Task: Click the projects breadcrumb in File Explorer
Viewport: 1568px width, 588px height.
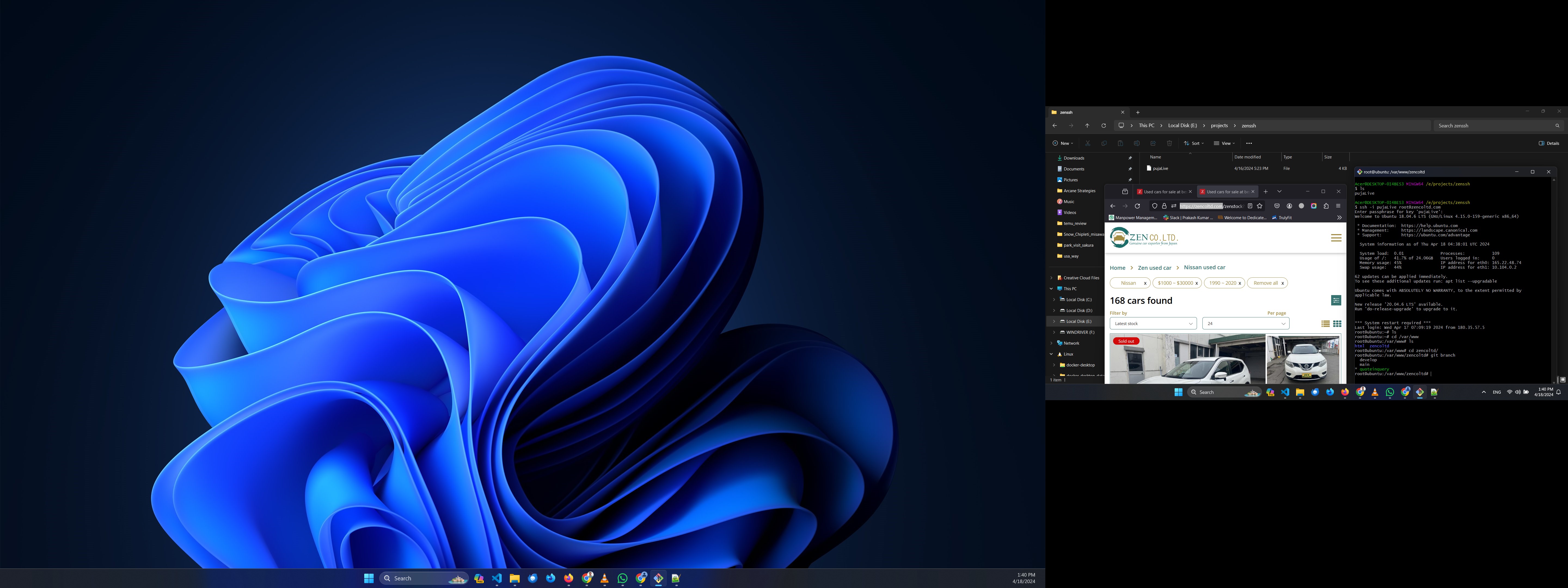Action: (1219, 125)
